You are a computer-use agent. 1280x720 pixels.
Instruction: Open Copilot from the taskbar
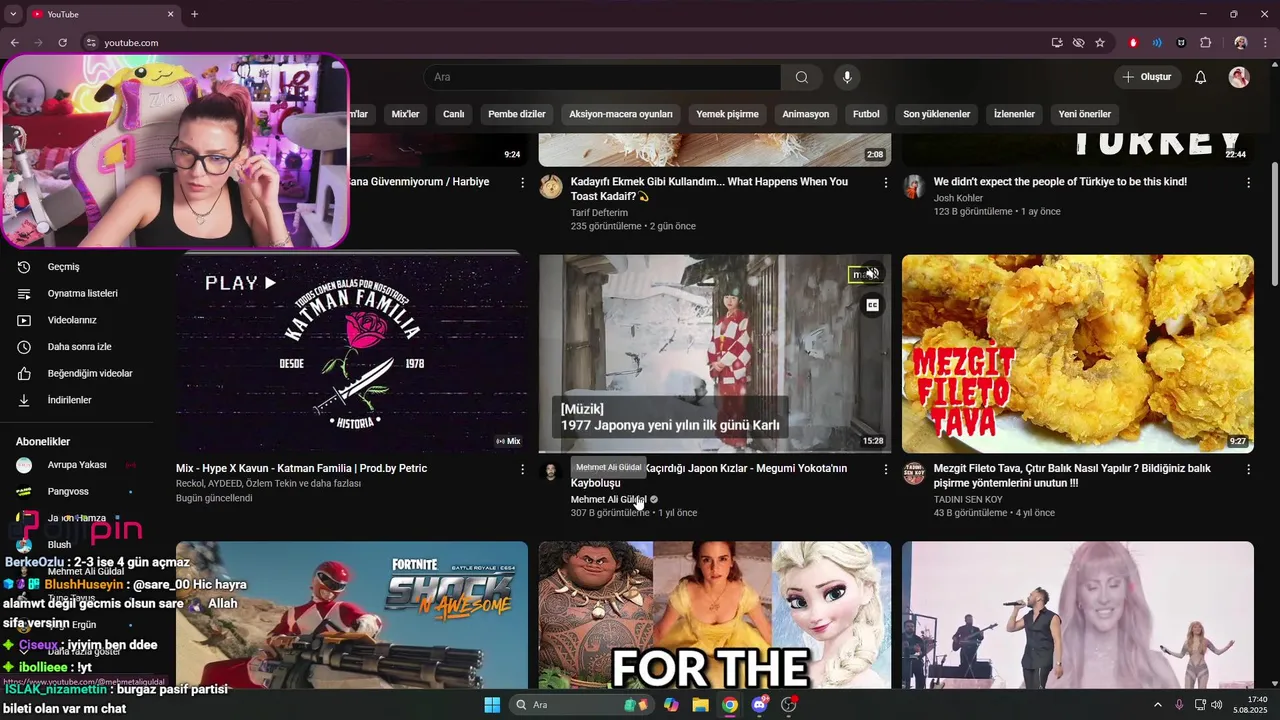coord(671,705)
